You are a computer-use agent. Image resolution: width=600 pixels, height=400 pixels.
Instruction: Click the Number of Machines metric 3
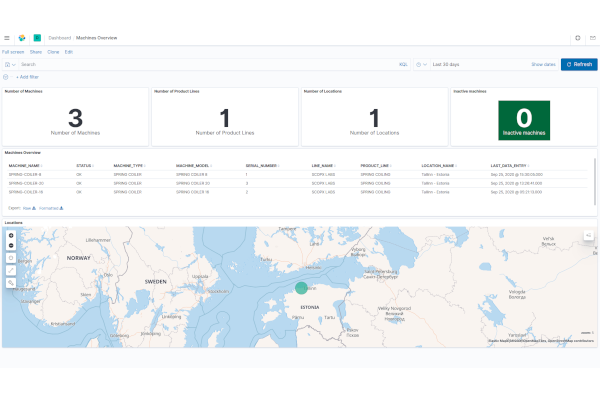point(75,118)
